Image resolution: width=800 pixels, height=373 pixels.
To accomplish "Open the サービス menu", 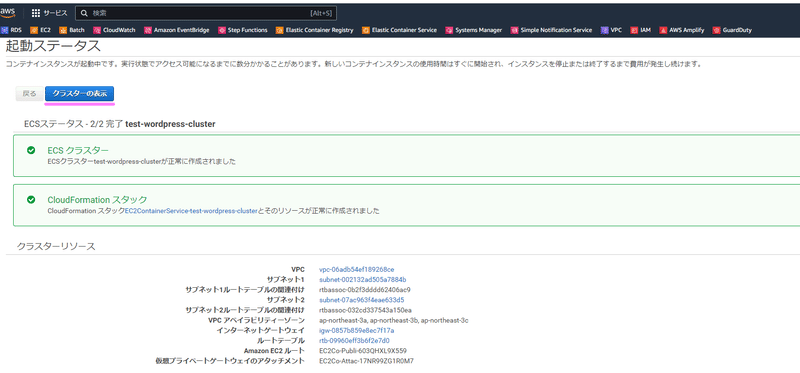I will 49,13.
